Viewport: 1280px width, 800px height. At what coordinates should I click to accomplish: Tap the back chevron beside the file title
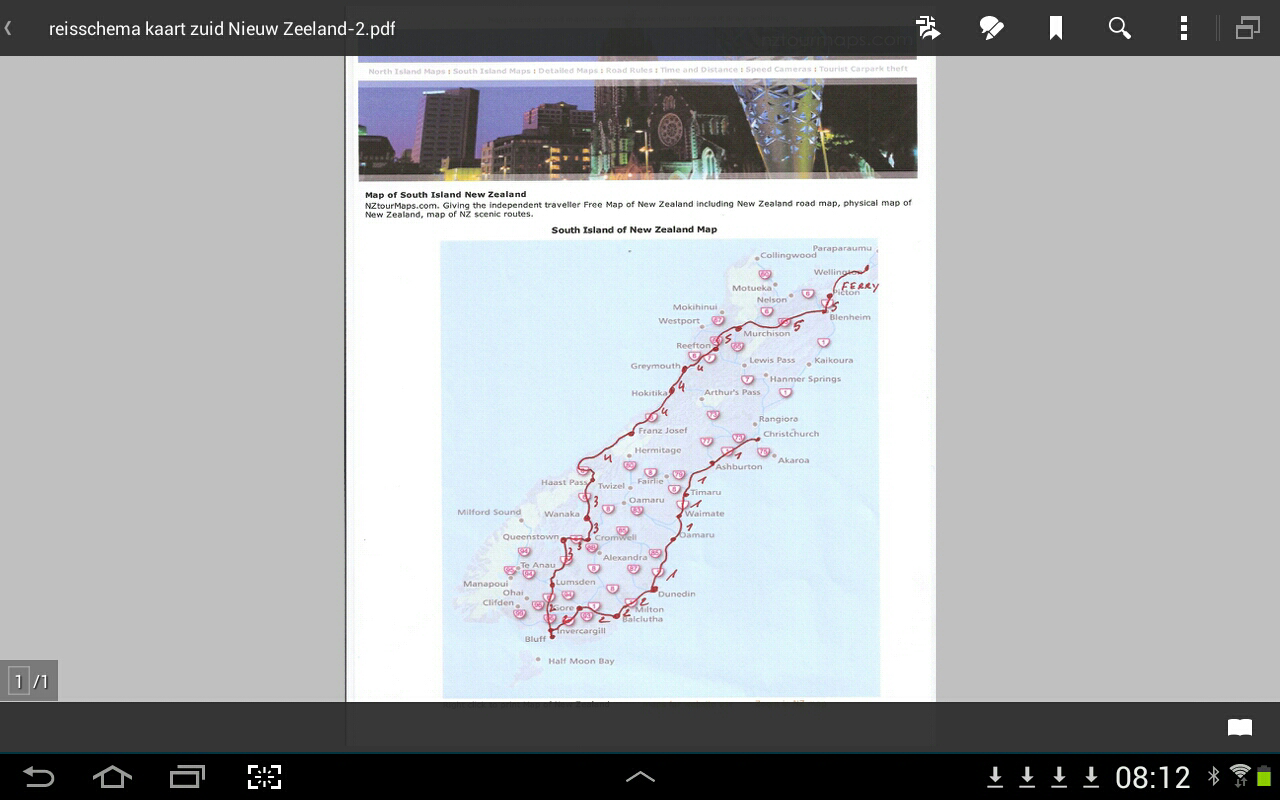pyautogui.click(x=8, y=28)
